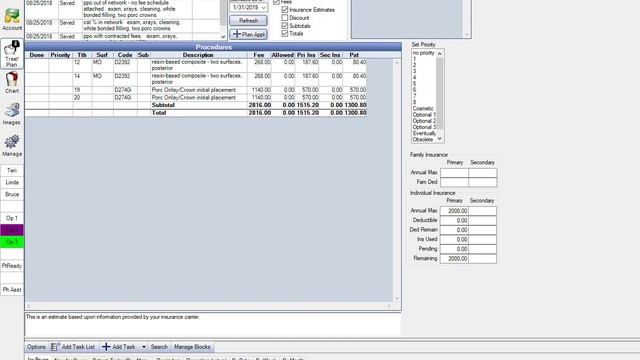Set priority to Eventually

(x=424, y=133)
